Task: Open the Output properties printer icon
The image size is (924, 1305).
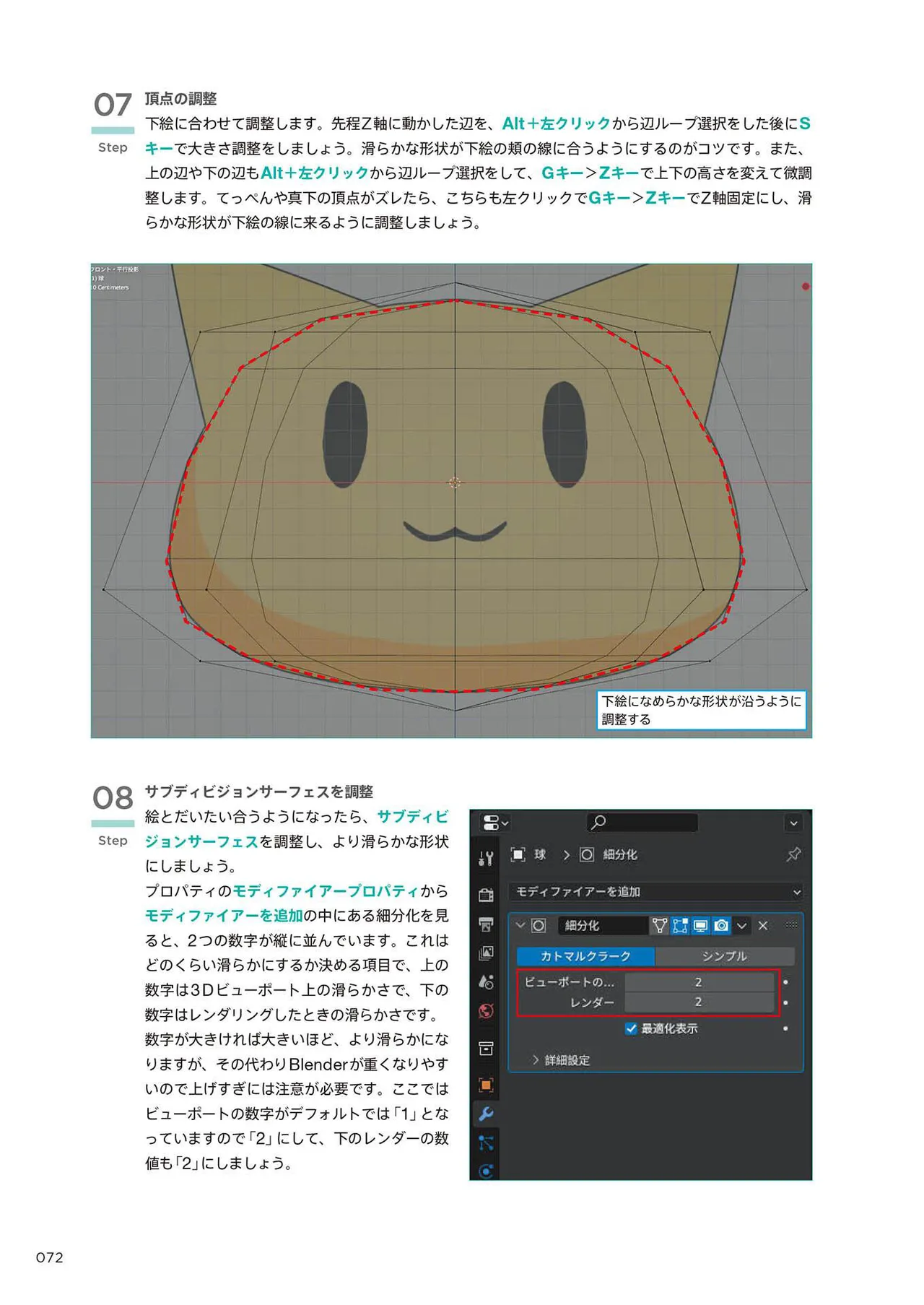Action: pos(486,924)
